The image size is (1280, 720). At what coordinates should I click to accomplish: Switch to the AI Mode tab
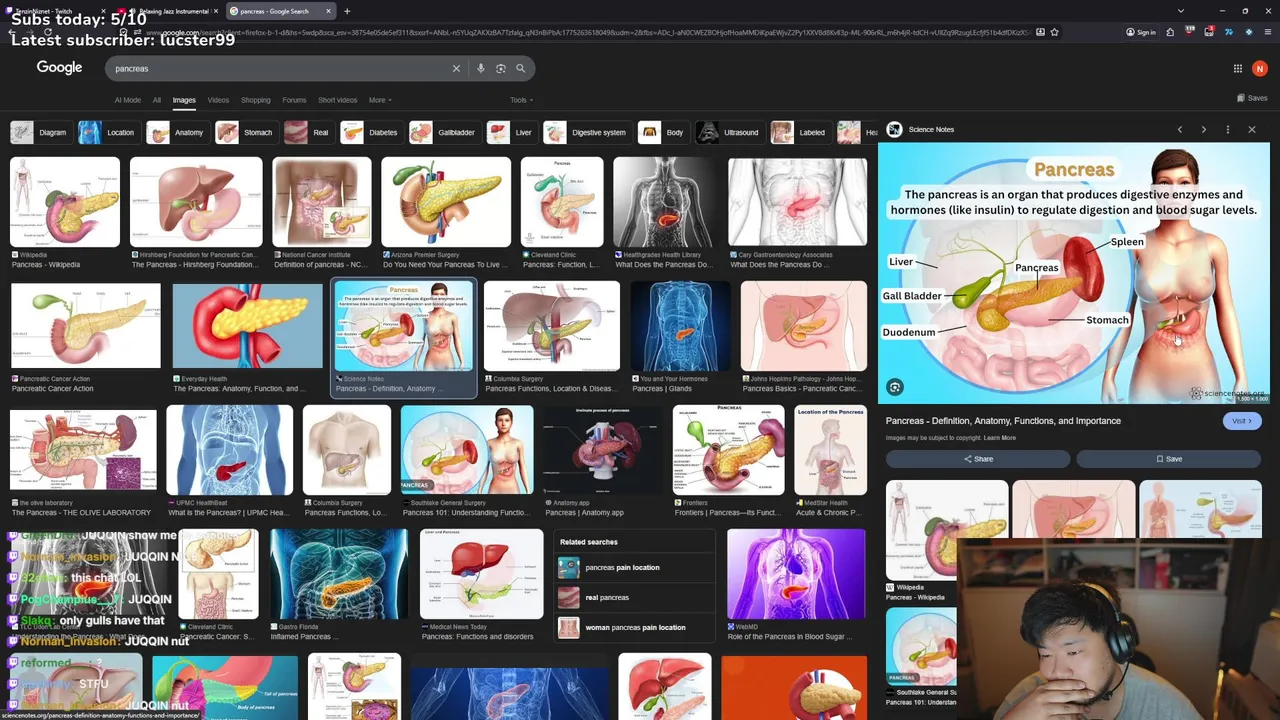click(128, 100)
